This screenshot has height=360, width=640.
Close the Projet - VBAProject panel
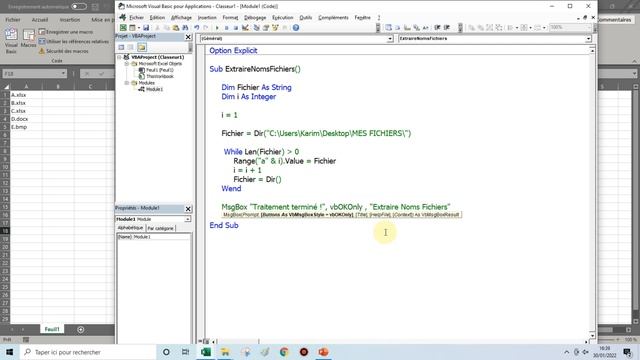tap(188, 37)
